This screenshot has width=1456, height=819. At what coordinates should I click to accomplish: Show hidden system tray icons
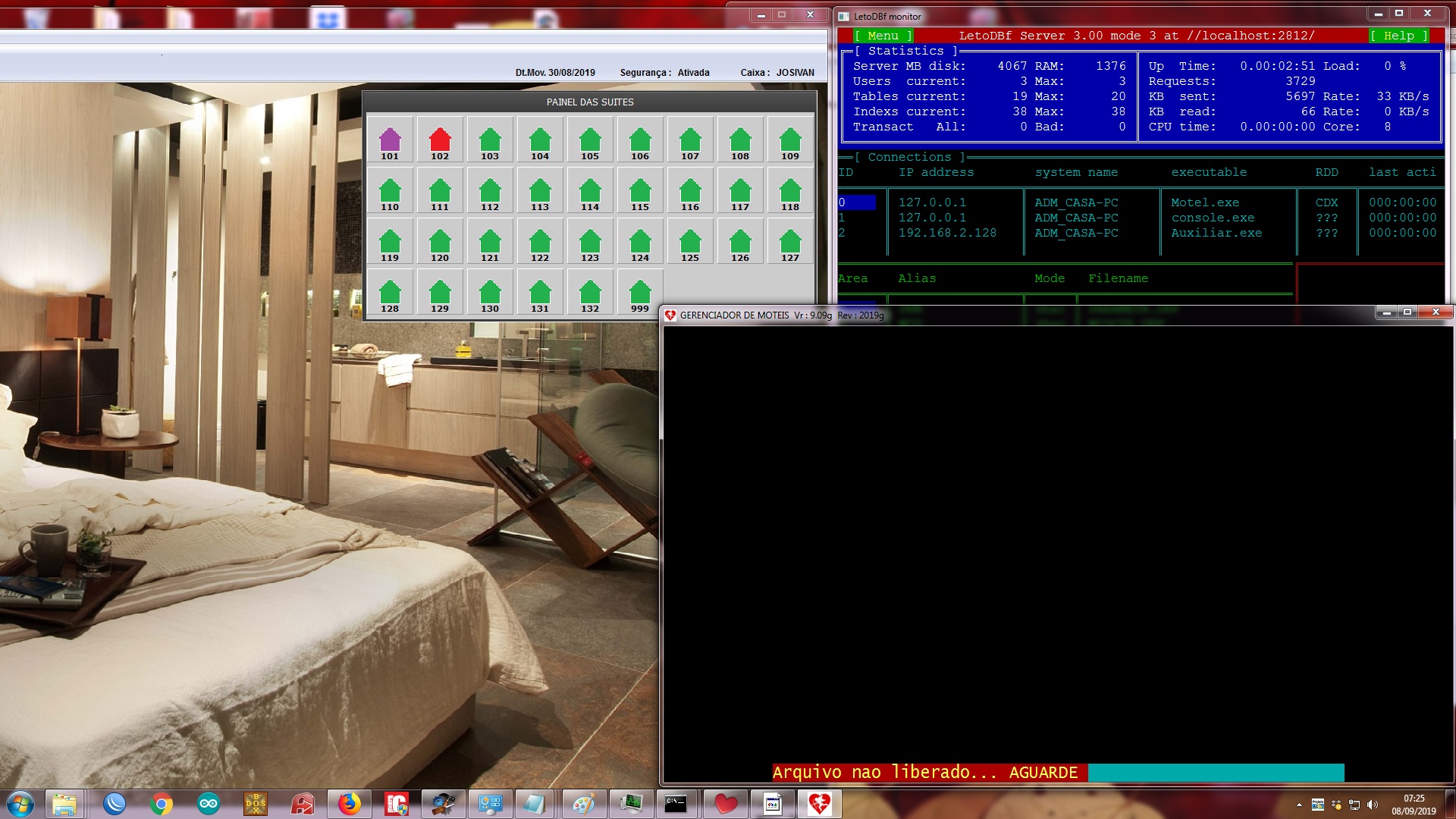[x=1299, y=805]
